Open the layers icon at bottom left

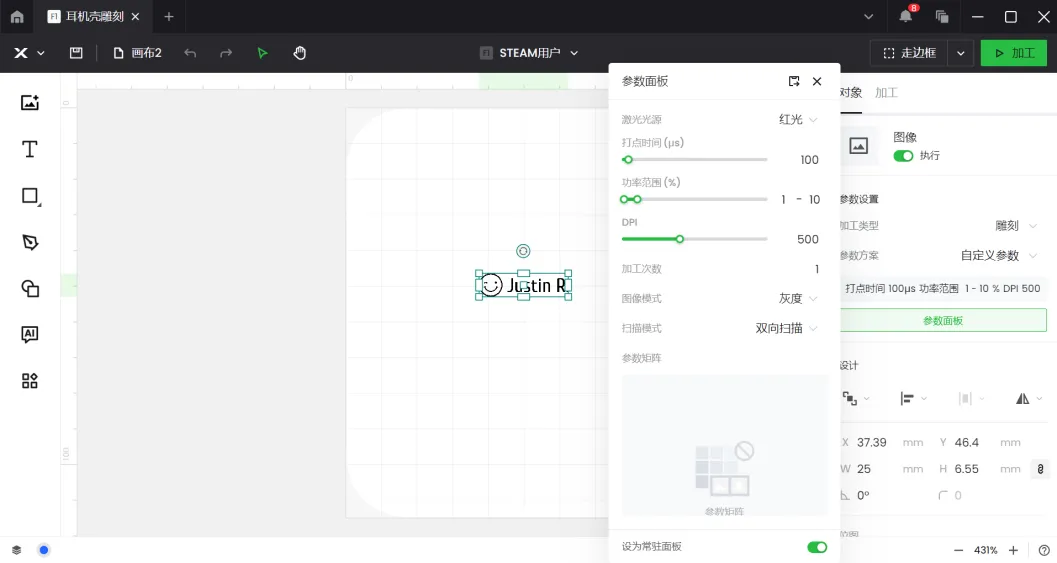tap(17, 550)
